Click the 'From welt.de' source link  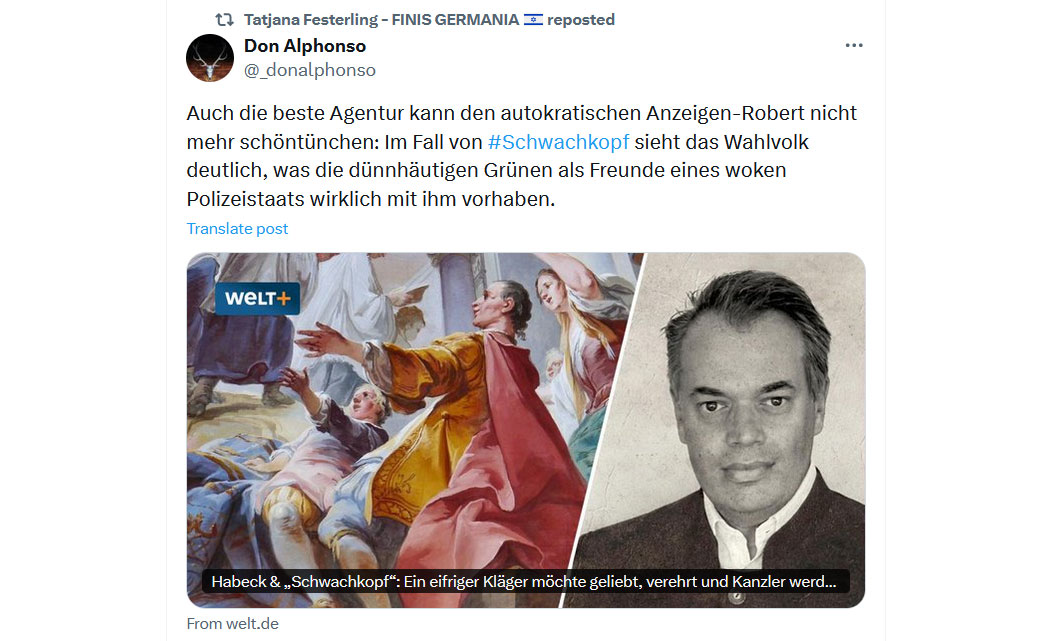(x=232, y=624)
